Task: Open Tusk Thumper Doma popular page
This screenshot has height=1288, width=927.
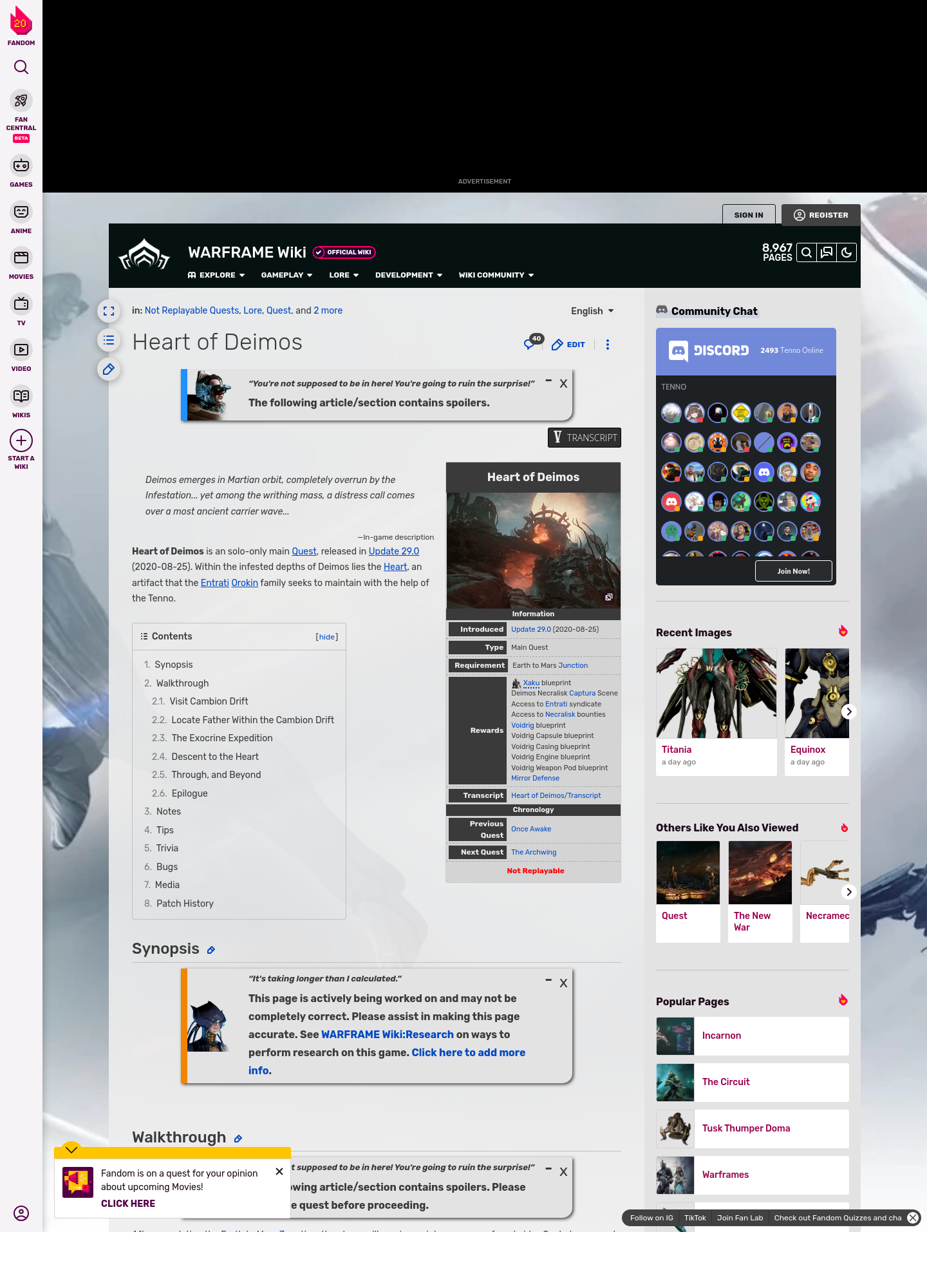Action: point(753,1128)
